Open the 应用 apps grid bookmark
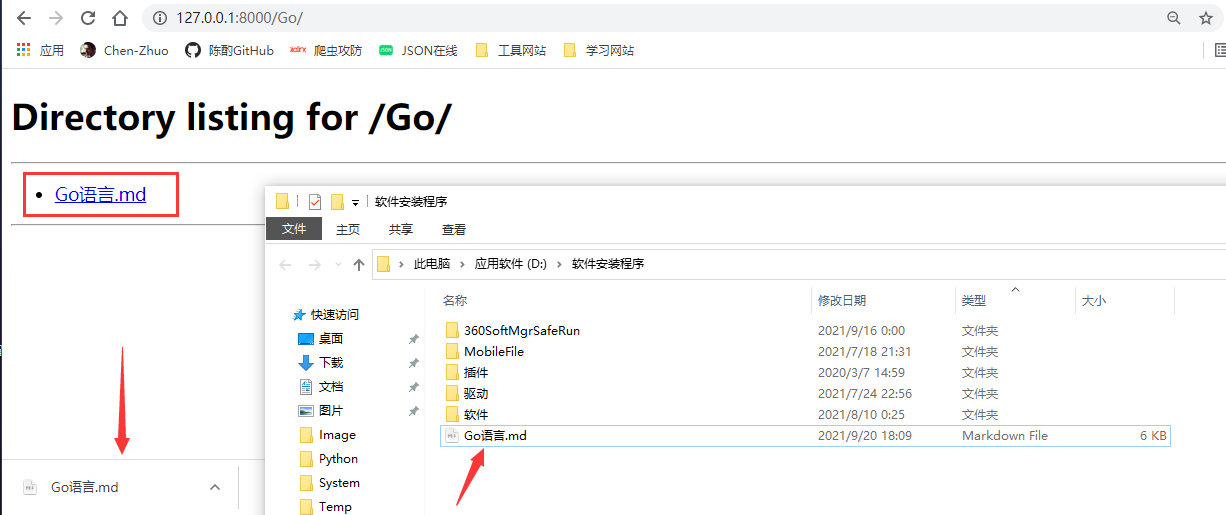This screenshot has width=1226, height=515. point(40,50)
